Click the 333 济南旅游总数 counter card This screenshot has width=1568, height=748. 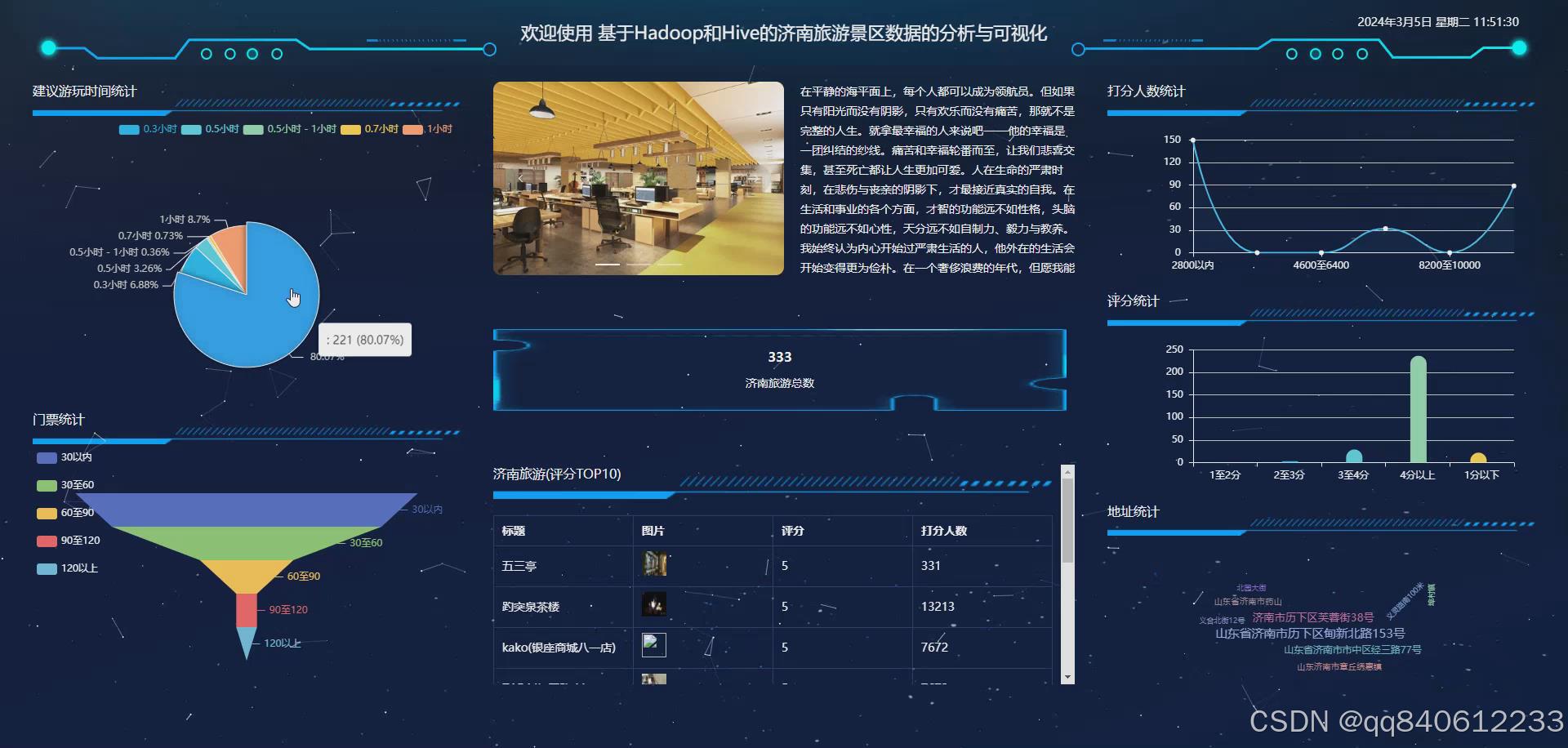pyautogui.click(x=780, y=369)
